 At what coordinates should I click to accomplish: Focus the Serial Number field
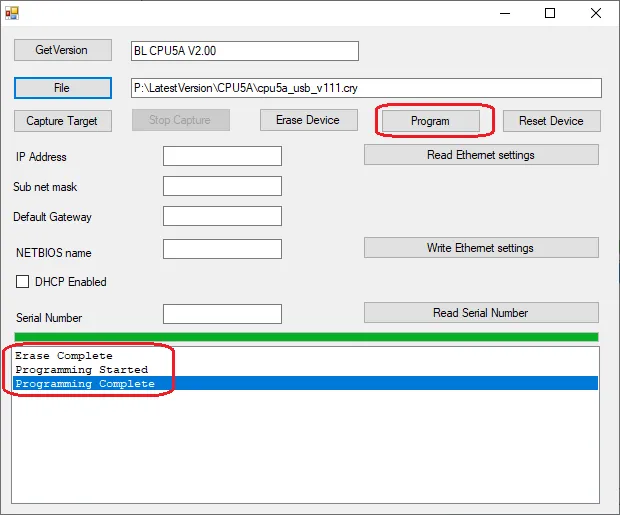[222, 314]
